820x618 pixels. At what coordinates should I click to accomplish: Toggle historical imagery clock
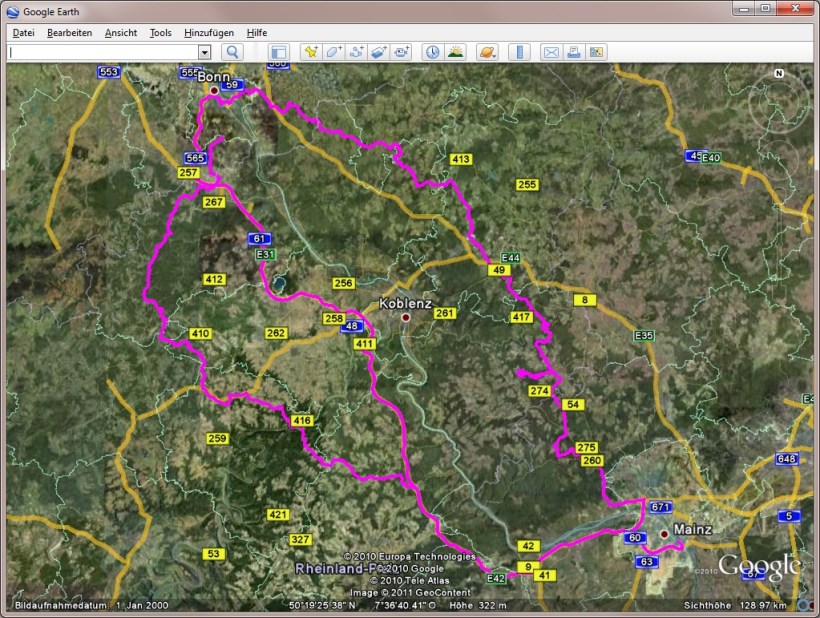coord(433,52)
